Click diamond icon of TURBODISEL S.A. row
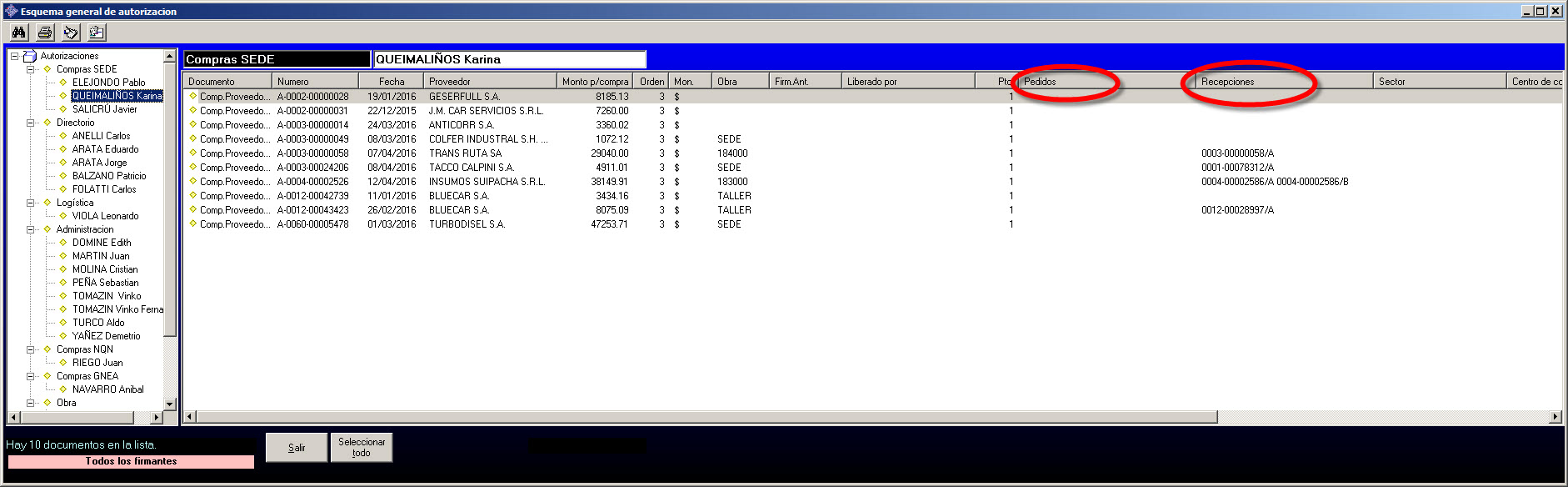Screen dimensions: 1568x487 (x=193, y=223)
